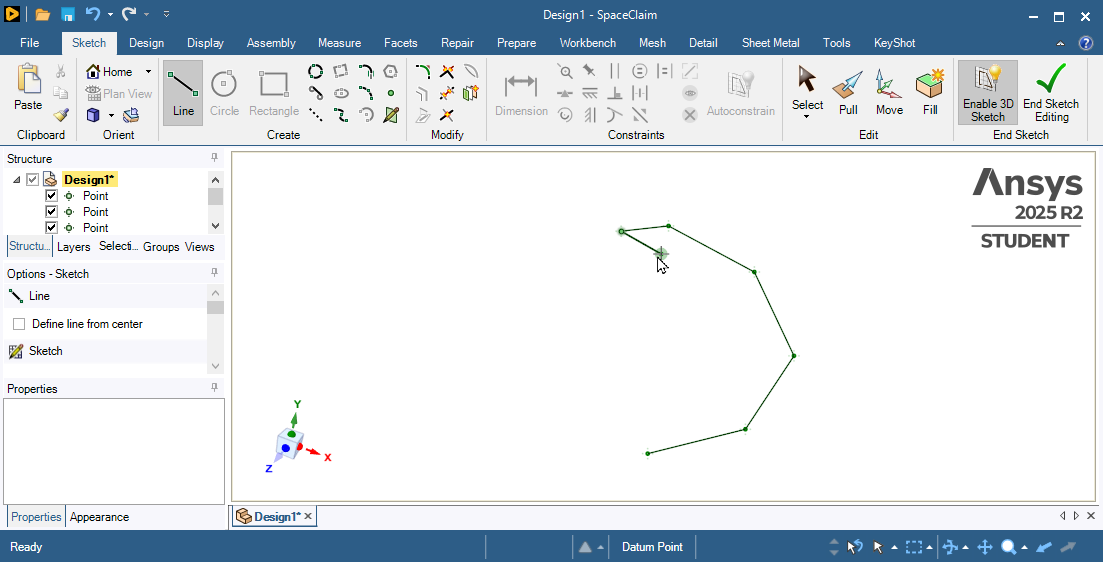Switch to the Design ribbon tab
1103x562 pixels.
(x=146, y=43)
